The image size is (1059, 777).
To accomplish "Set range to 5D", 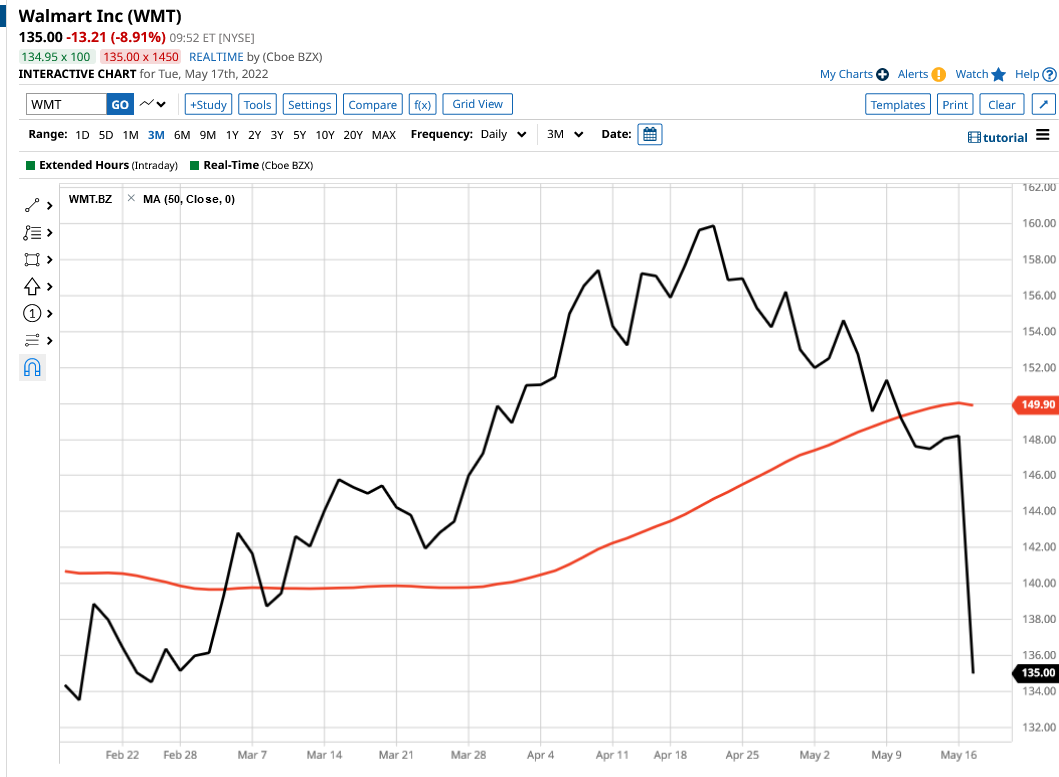I will point(106,135).
